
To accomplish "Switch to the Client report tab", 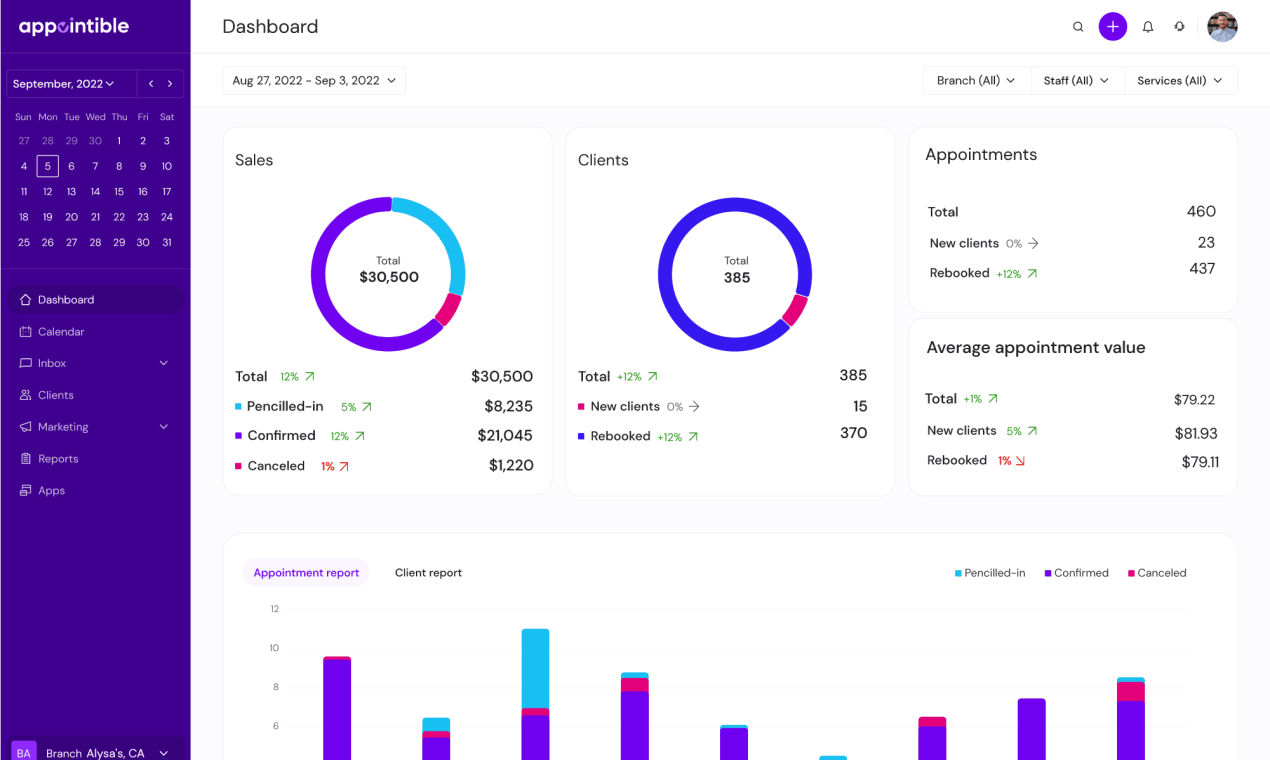I will 428,573.
